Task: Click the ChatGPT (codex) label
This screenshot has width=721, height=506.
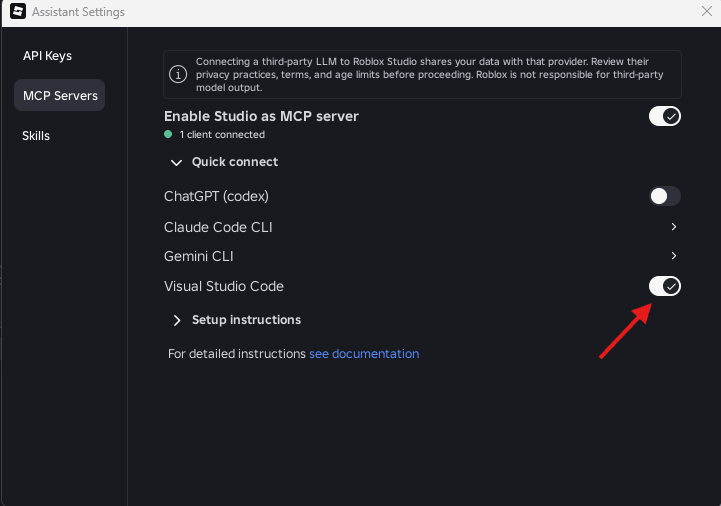Action: click(216, 196)
